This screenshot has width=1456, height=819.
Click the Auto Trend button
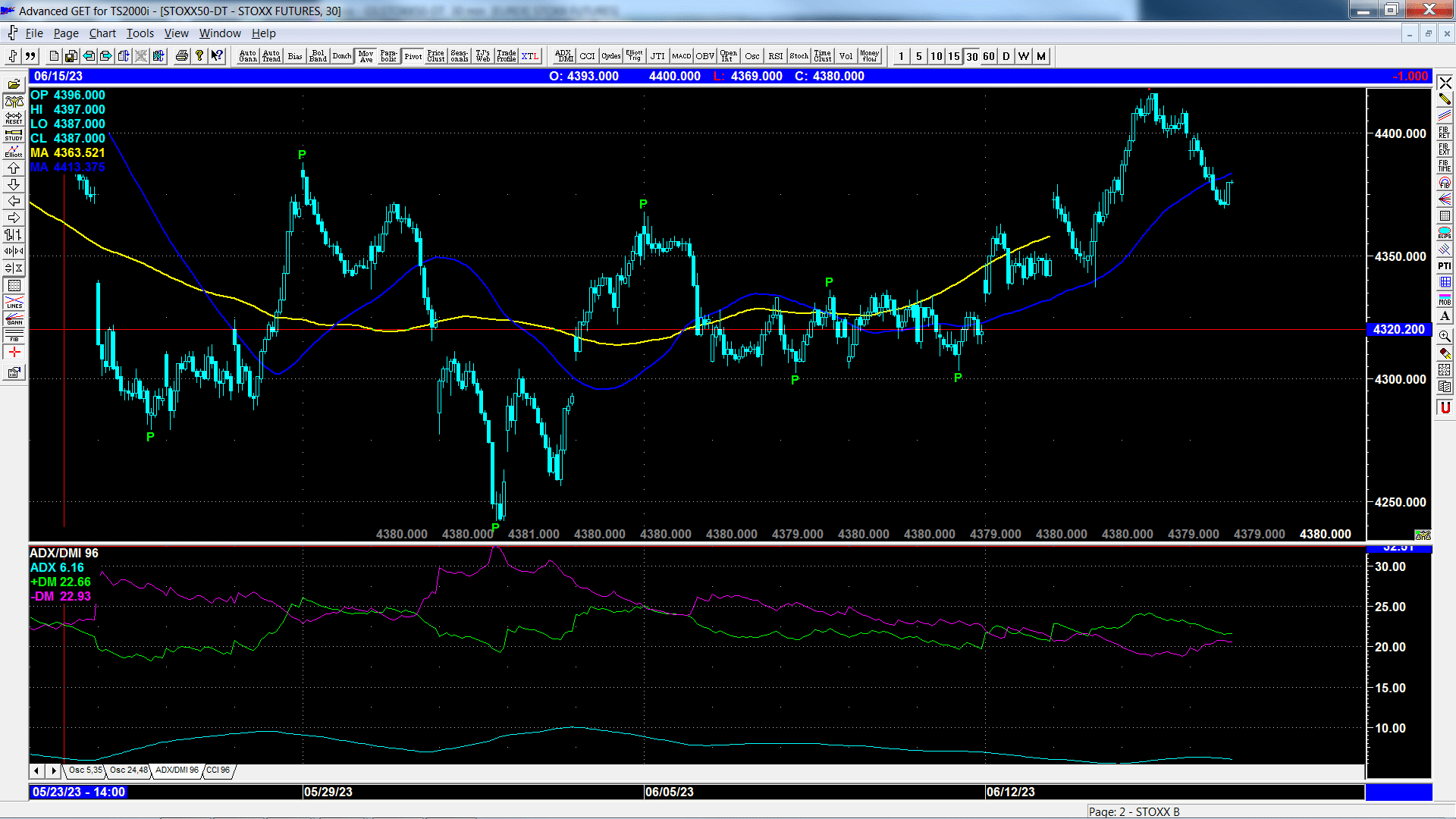point(271,56)
